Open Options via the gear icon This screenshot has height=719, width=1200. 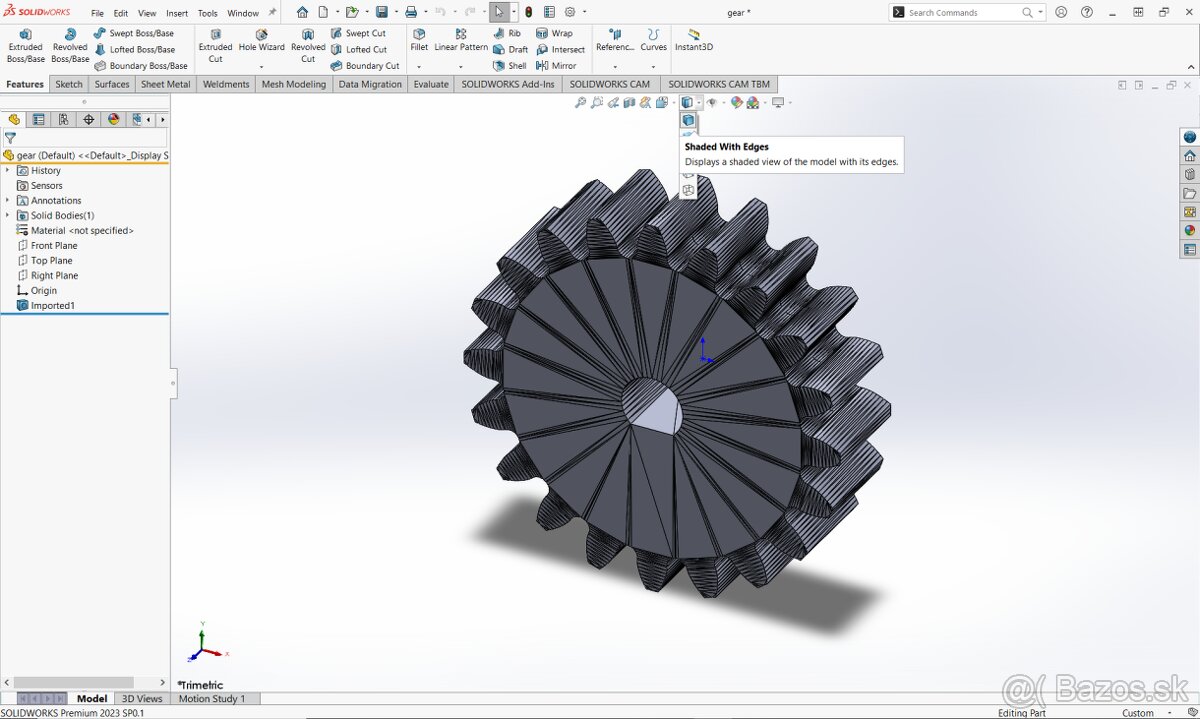click(570, 12)
